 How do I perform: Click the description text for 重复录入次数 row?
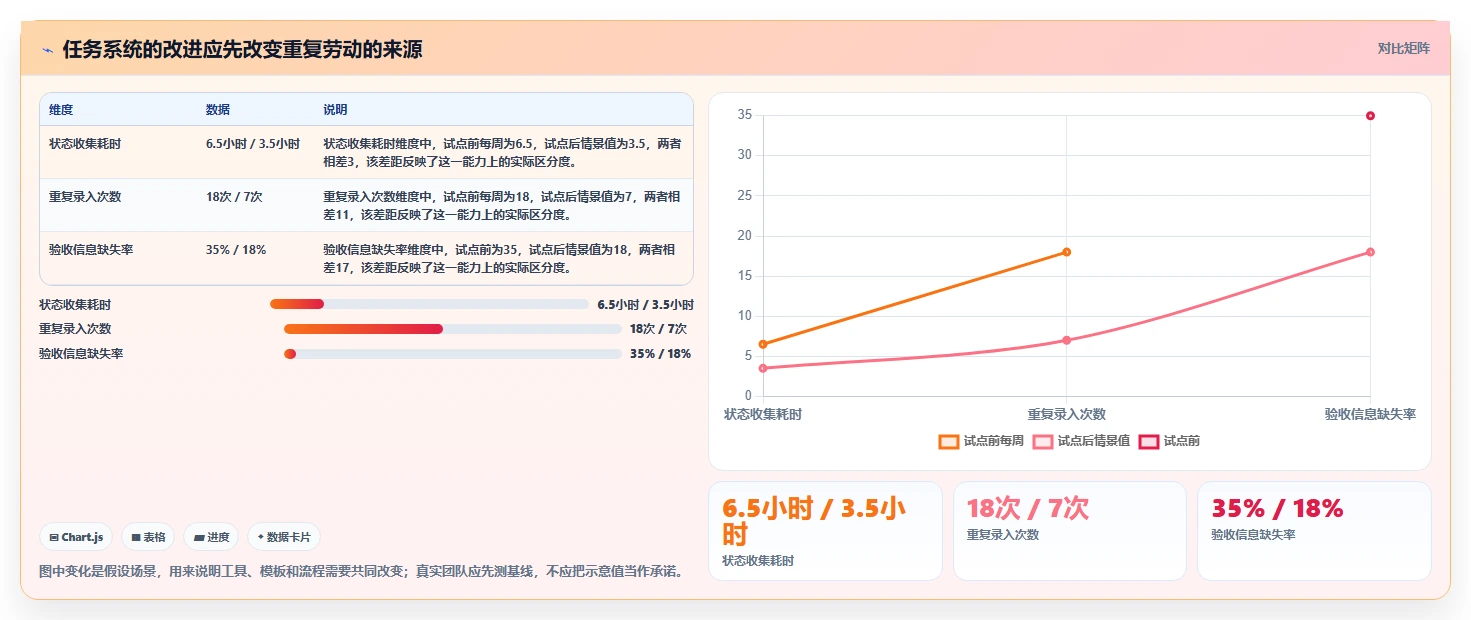(x=502, y=205)
